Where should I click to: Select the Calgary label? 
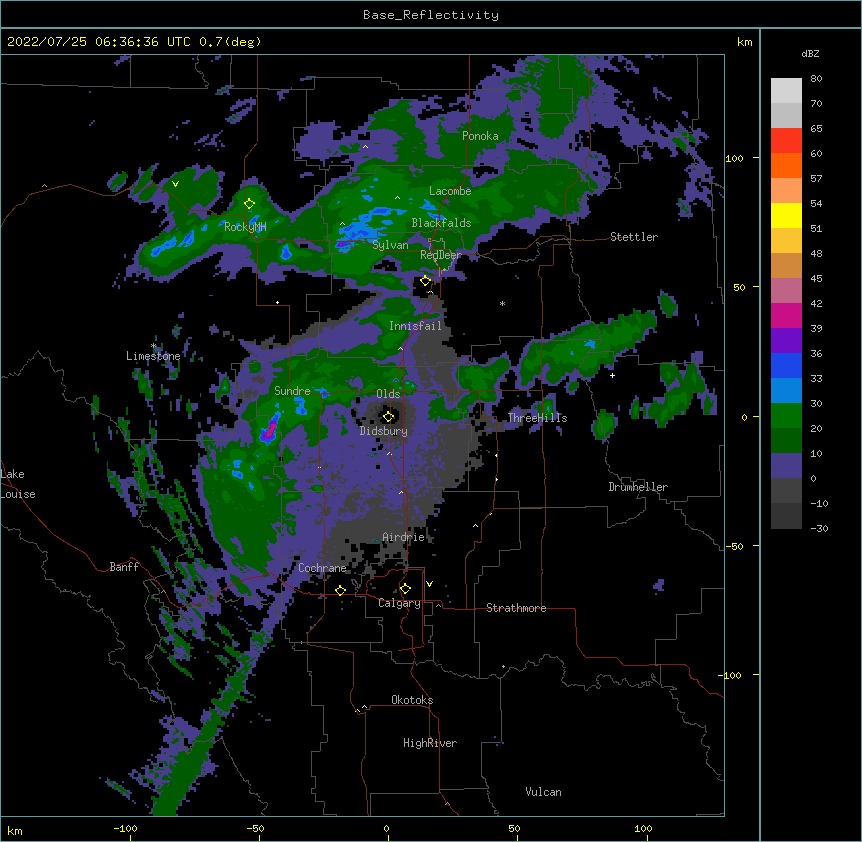point(399,603)
